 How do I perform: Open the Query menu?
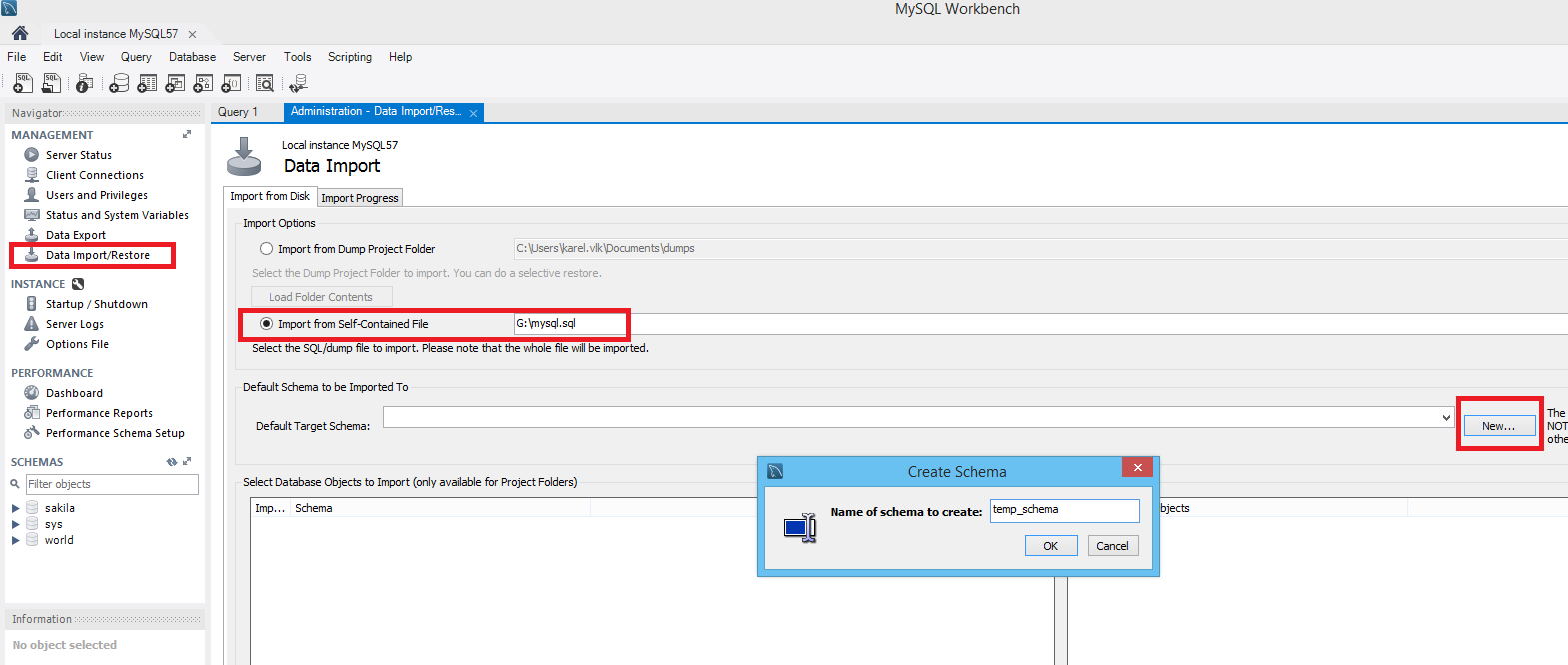136,57
